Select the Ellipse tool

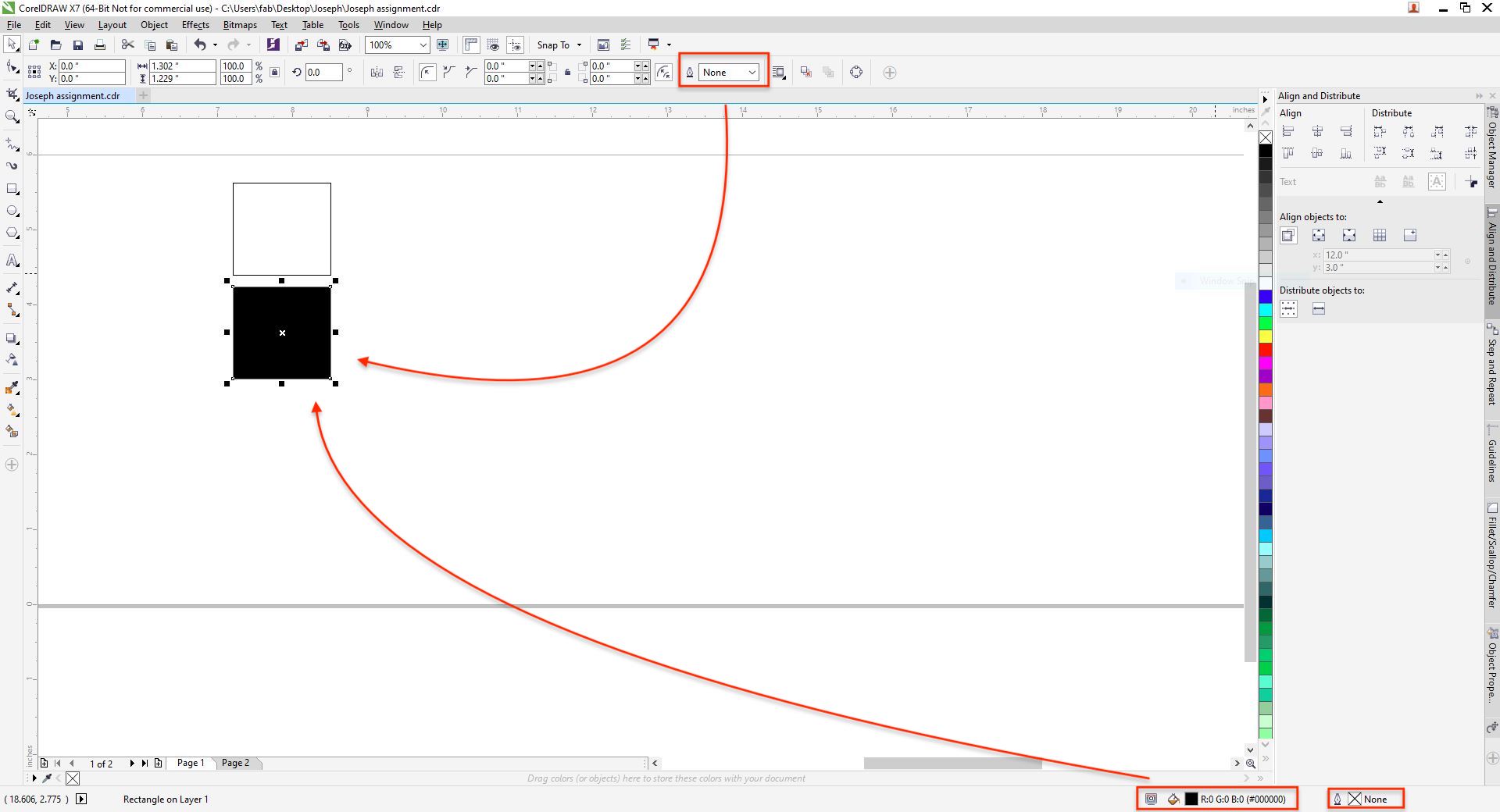tap(12, 211)
